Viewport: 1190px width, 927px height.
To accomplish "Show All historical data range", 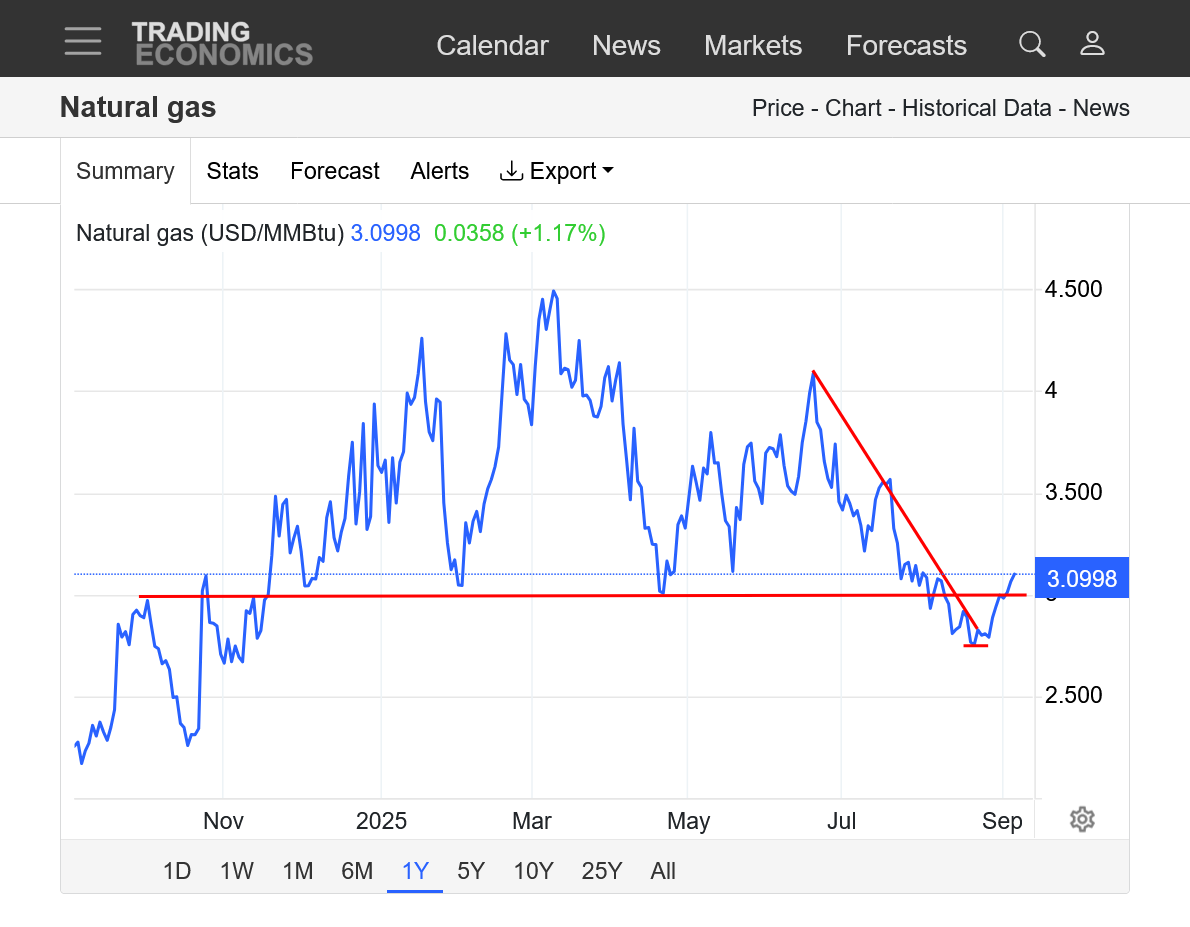I will point(663,871).
